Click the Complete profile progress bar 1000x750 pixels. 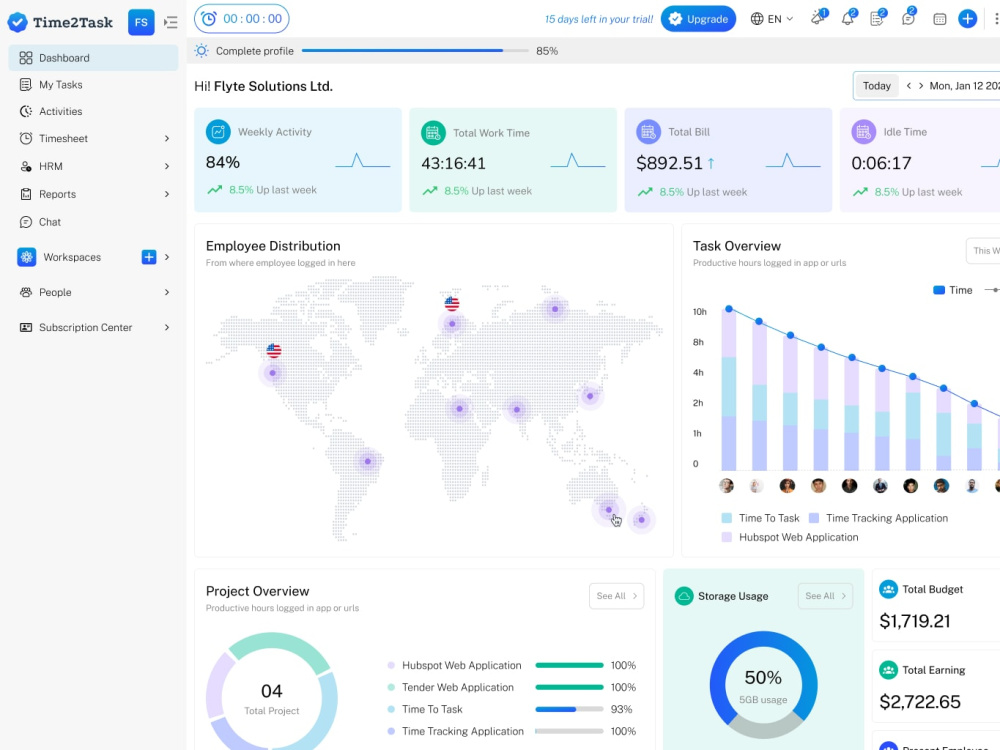[x=415, y=50]
